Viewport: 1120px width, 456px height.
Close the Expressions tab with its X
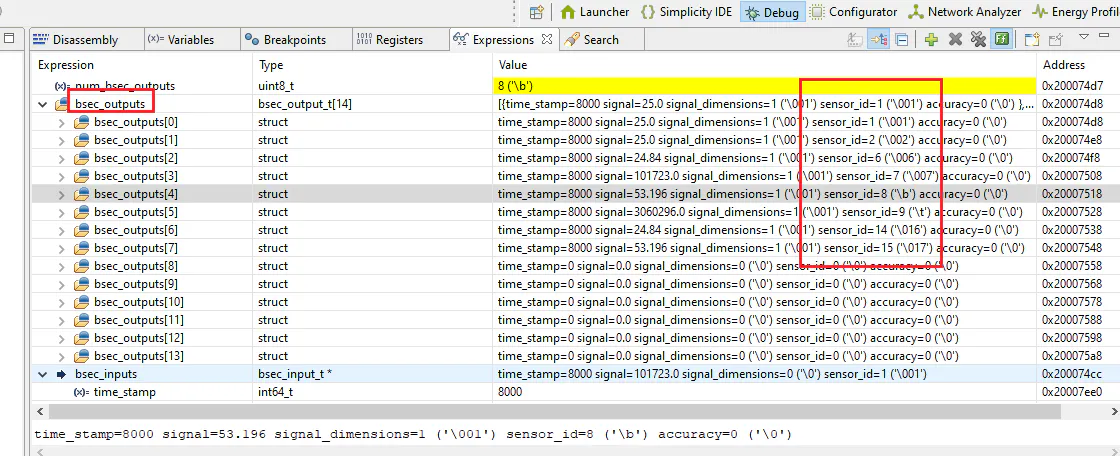click(546, 39)
